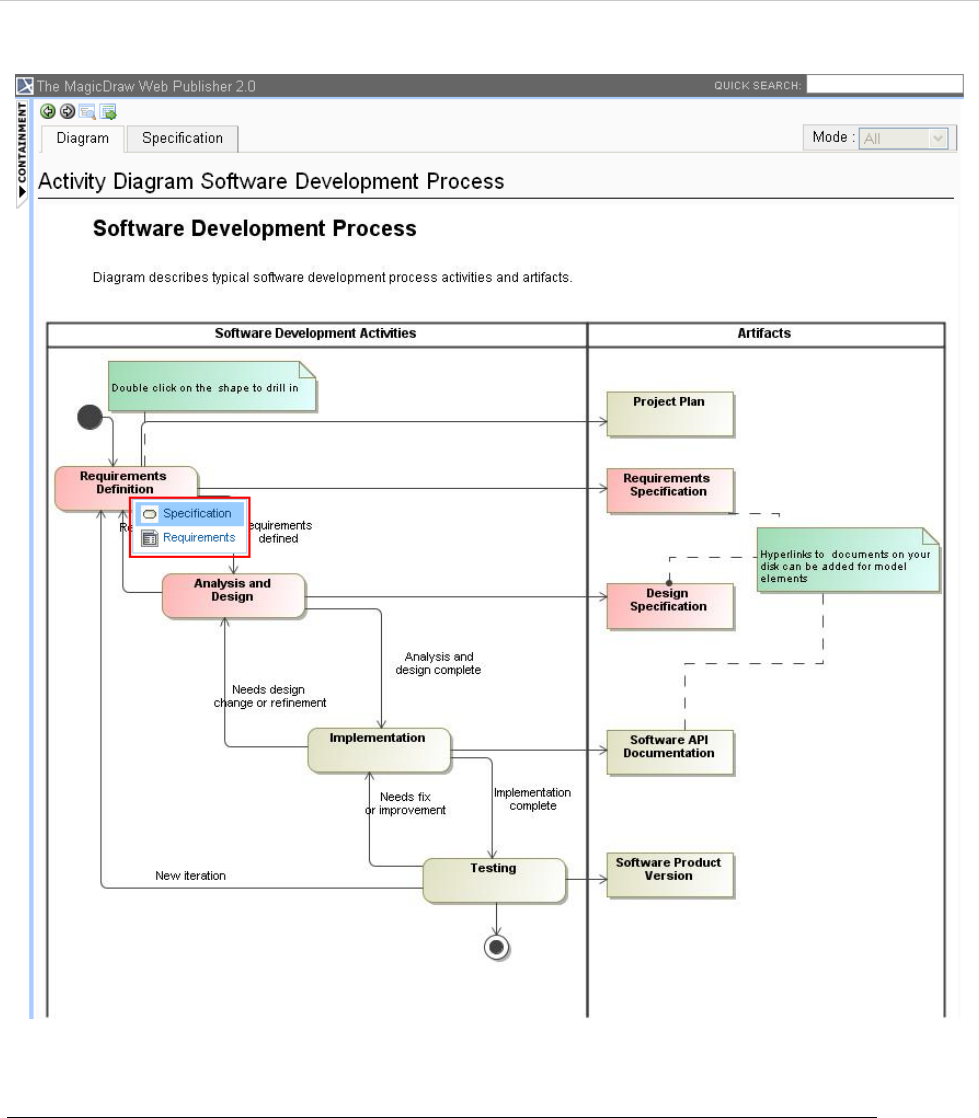The height and width of the screenshot is (1118, 979).
Task: Click the Quick Search input field
Action: pos(884,85)
